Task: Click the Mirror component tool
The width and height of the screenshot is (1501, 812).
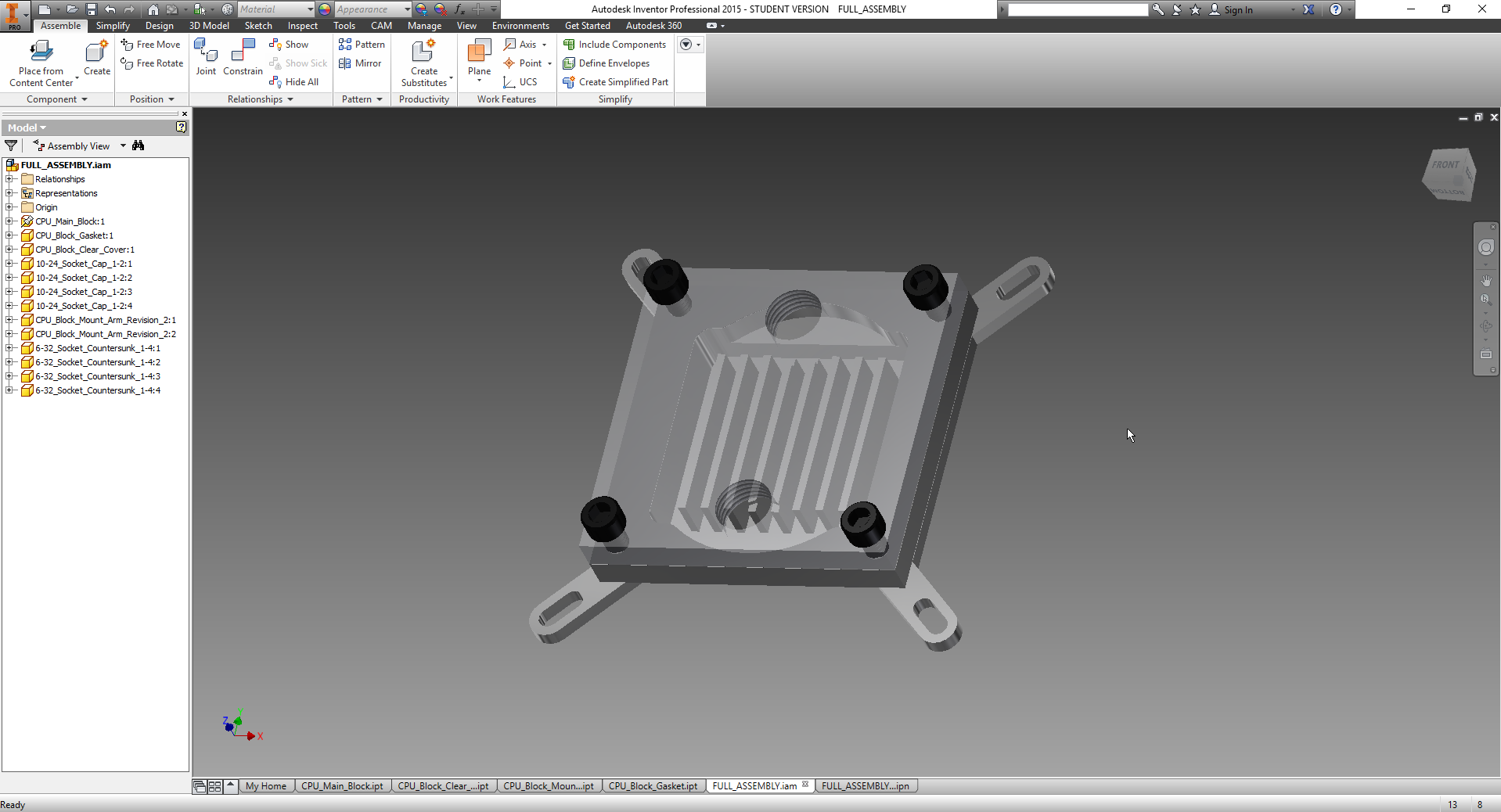Action: tap(361, 63)
